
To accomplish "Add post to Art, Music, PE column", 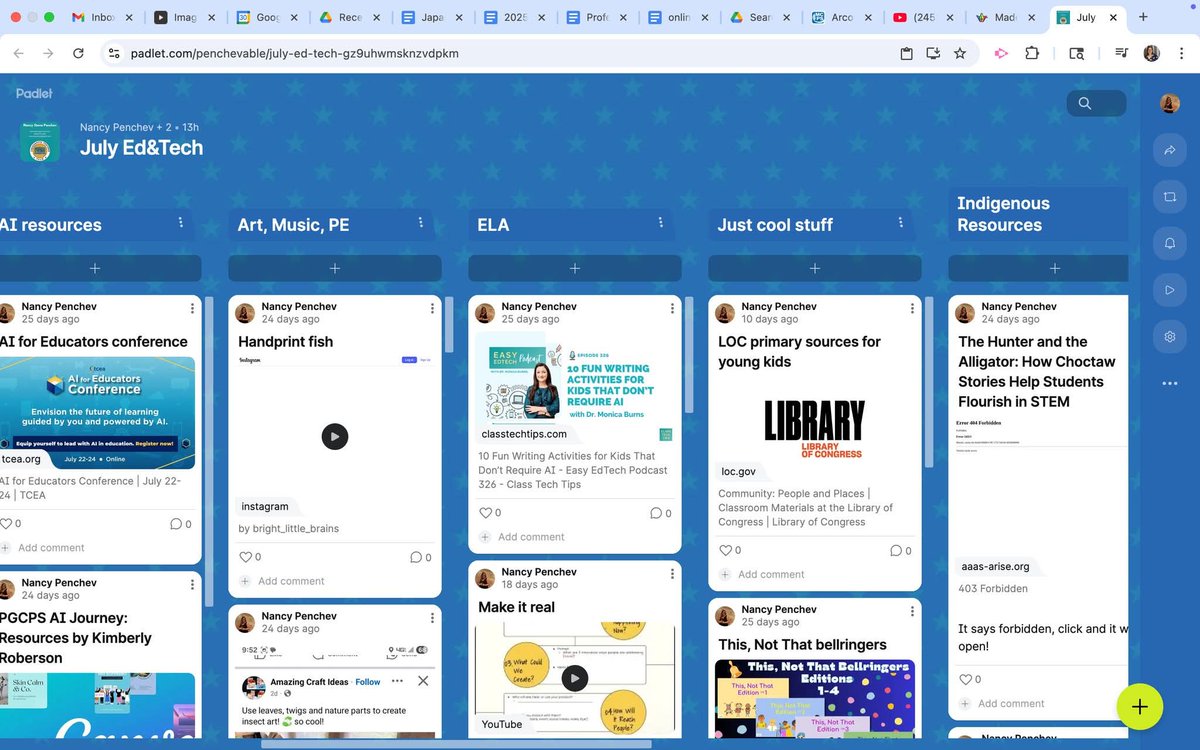I will 335,268.
